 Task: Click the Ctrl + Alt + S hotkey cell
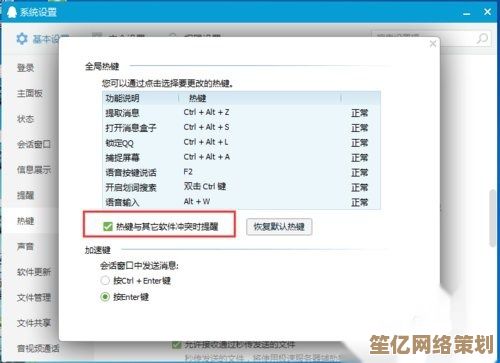(x=206, y=127)
